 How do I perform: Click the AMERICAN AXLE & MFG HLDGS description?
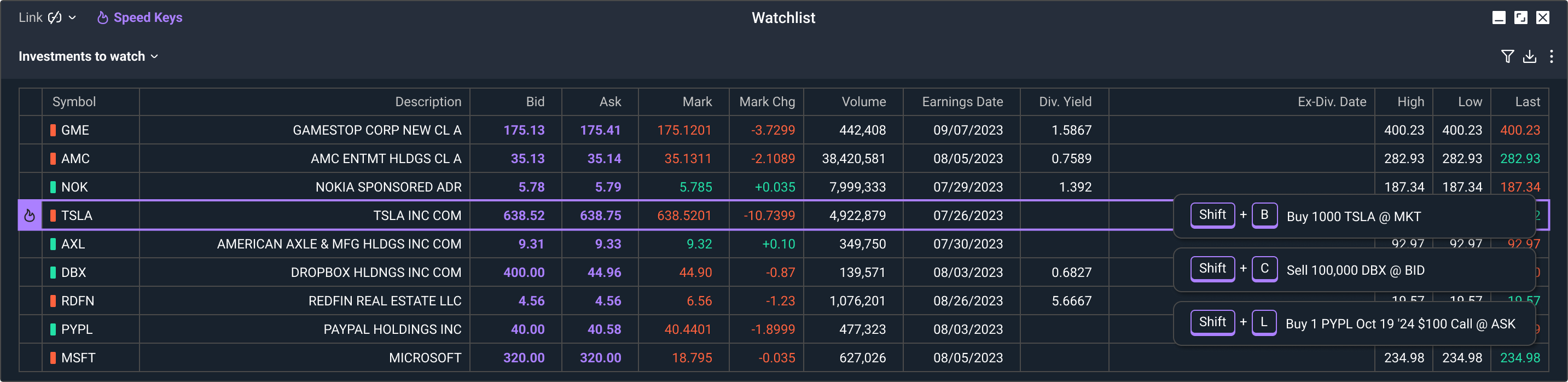point(339,244)
